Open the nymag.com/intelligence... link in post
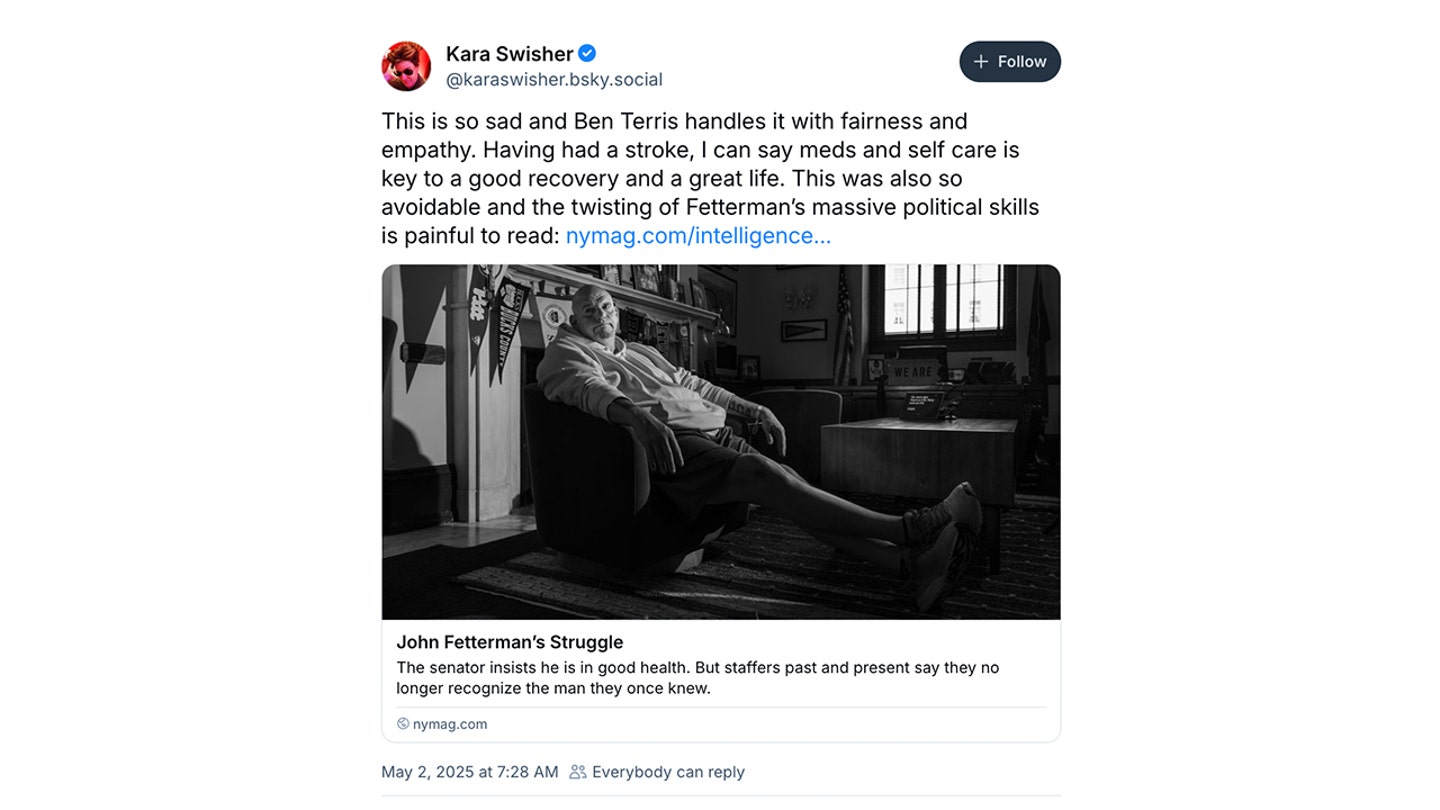1440x810 pixels. click(x=698, y=236)
